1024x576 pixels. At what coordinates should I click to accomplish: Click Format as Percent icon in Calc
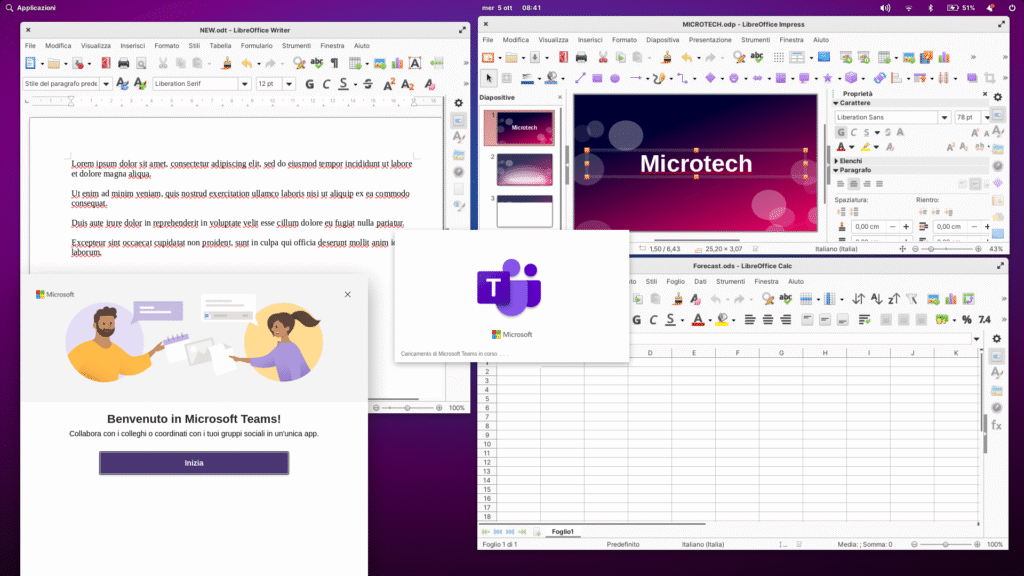pos(966,320)
